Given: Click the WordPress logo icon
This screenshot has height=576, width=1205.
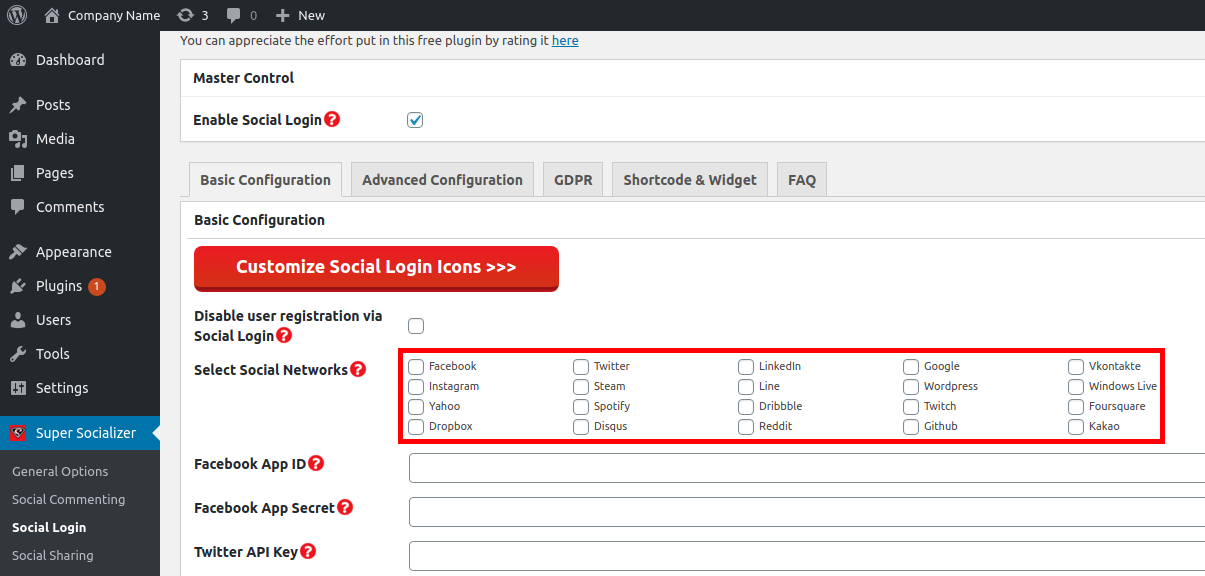Looking at the screenshot, I should [17, 15].
